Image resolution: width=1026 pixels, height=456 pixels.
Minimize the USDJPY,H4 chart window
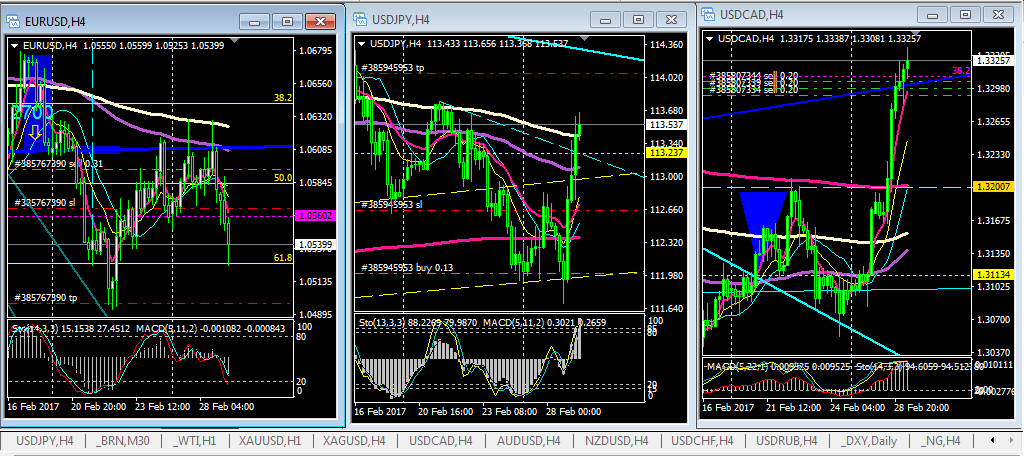(x=605, y=20)
